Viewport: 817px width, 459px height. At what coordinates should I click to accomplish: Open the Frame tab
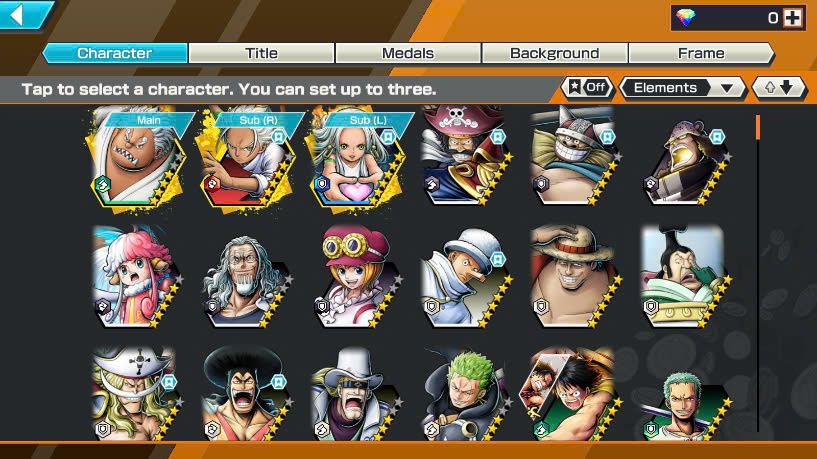[x=701, y=53]
